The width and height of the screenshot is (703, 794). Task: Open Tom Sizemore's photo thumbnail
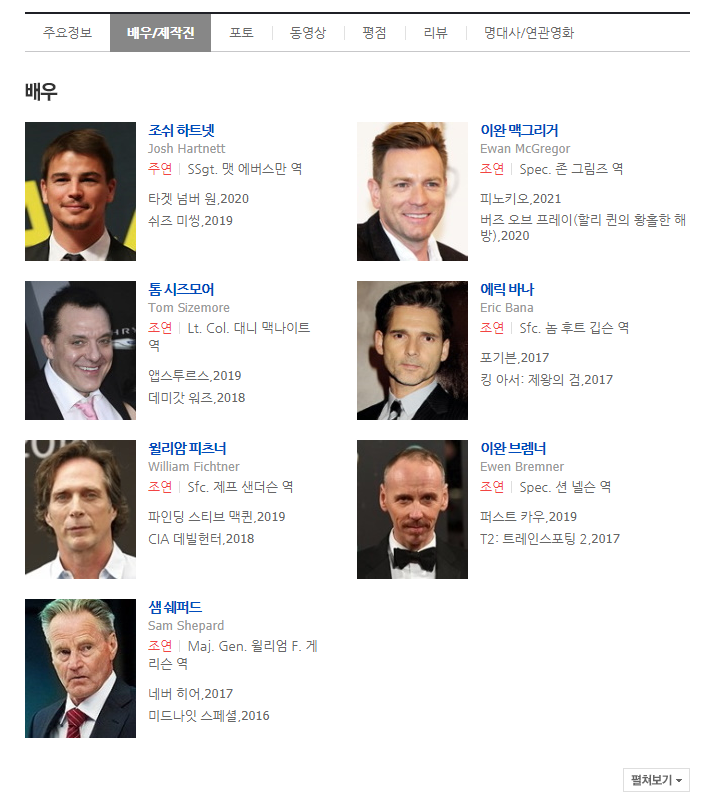81,350
